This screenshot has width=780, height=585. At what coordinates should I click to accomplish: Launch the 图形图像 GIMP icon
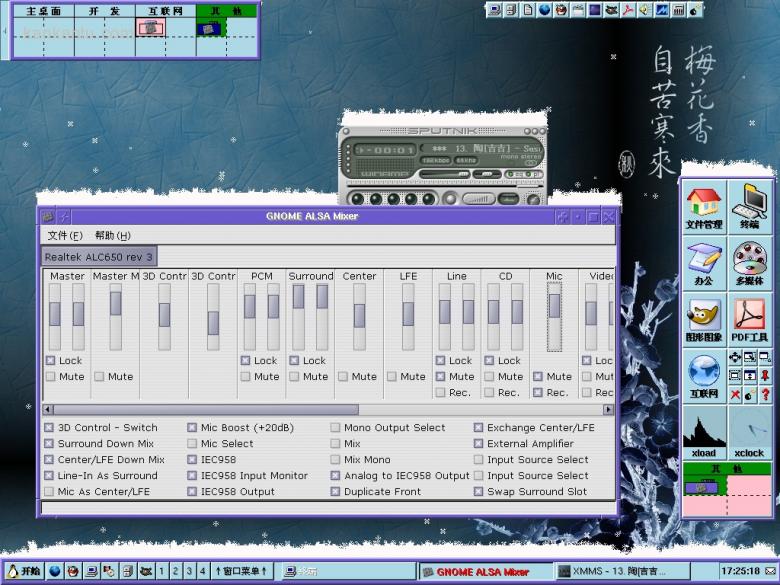point(704,316)
